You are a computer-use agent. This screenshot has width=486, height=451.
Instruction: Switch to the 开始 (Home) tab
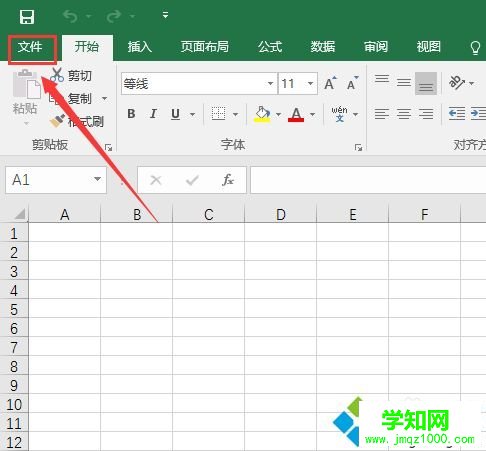coord(87,47)
